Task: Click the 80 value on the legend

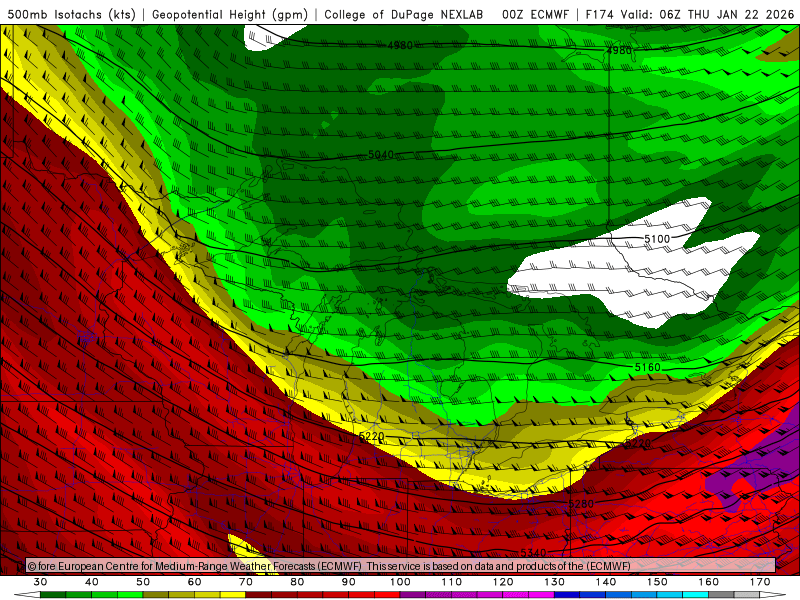Action: (x=297, y=582)
